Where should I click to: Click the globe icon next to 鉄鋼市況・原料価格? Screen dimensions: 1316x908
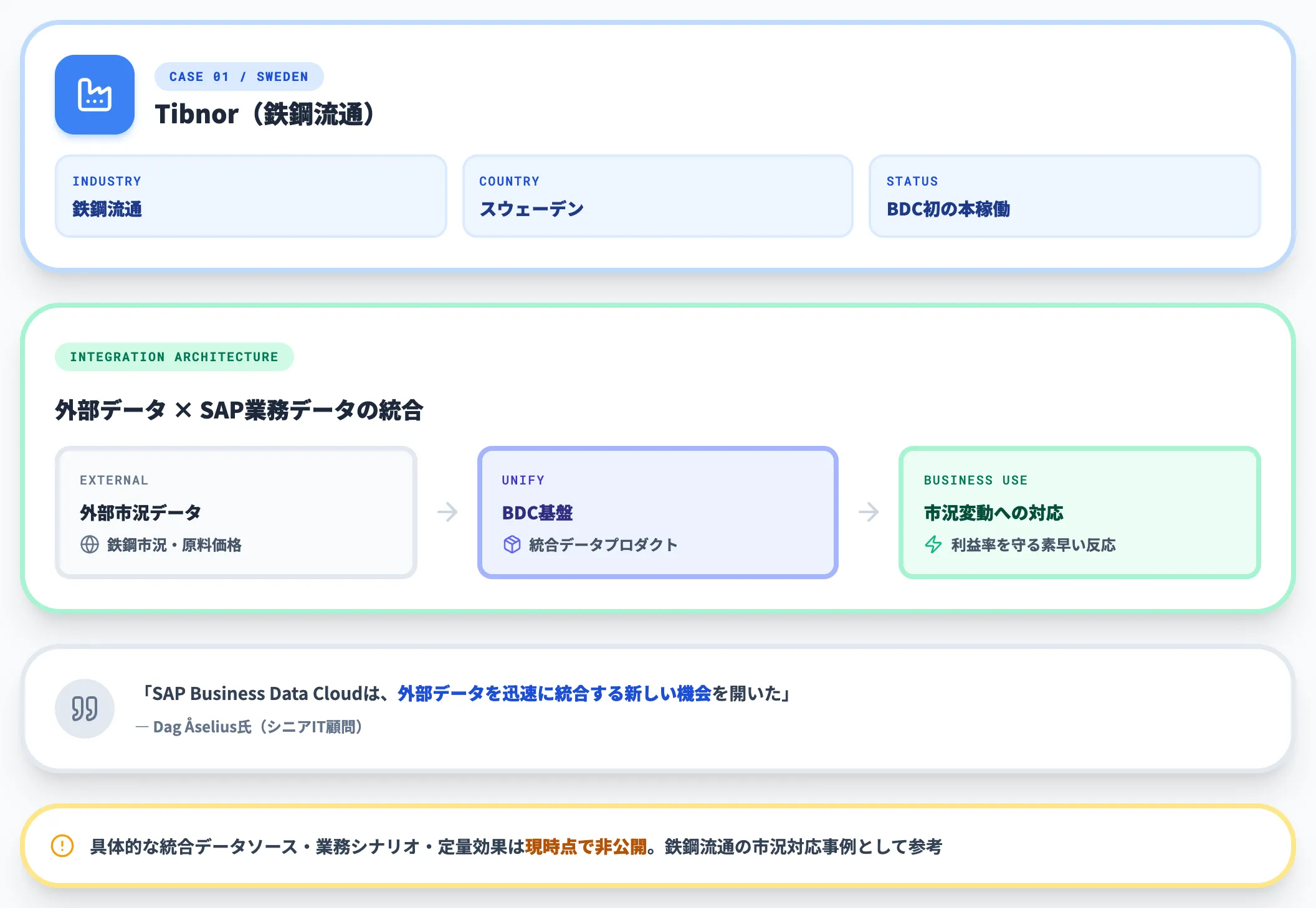[90, 545]
